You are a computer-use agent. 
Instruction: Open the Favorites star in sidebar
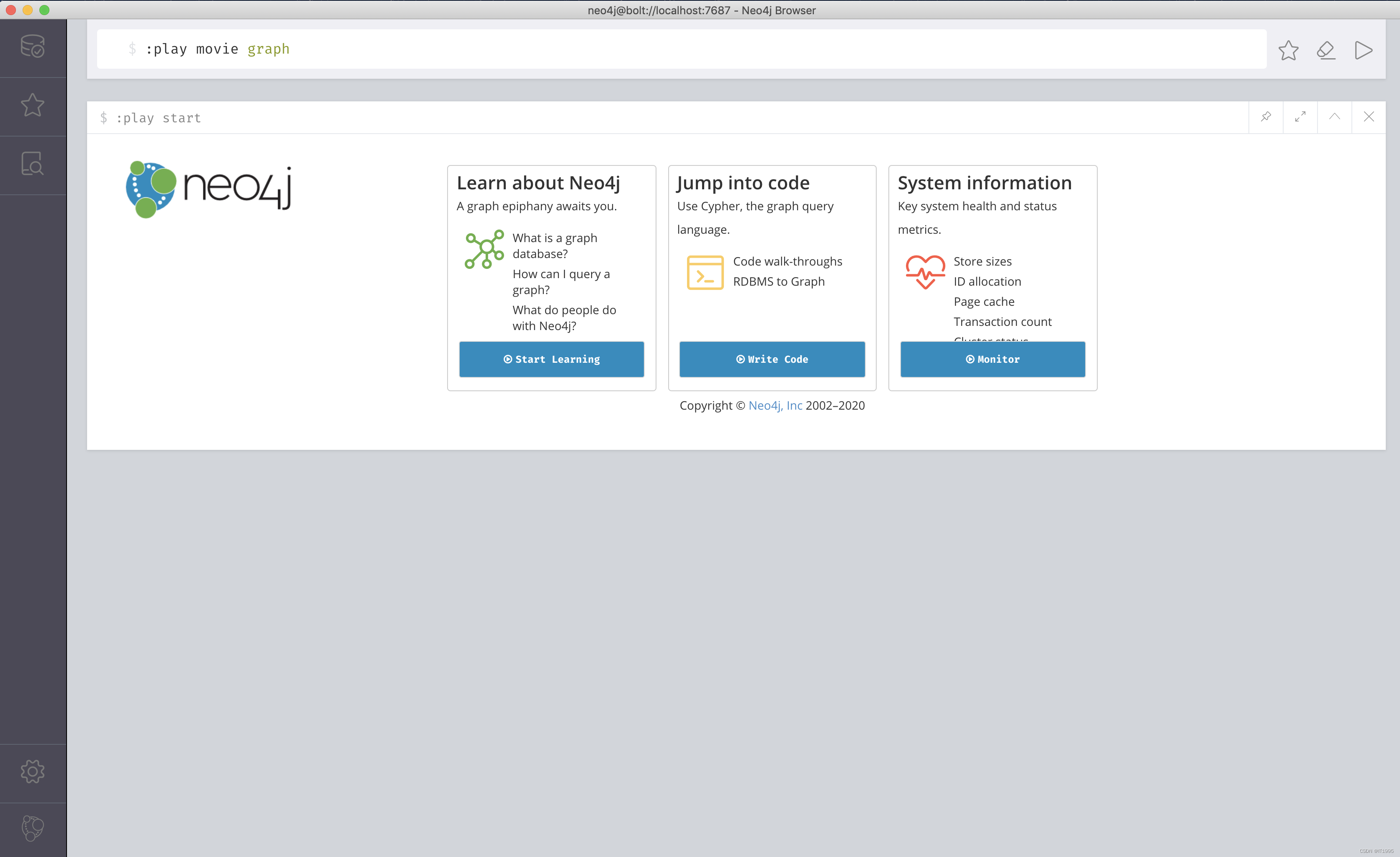pos(32,106)
